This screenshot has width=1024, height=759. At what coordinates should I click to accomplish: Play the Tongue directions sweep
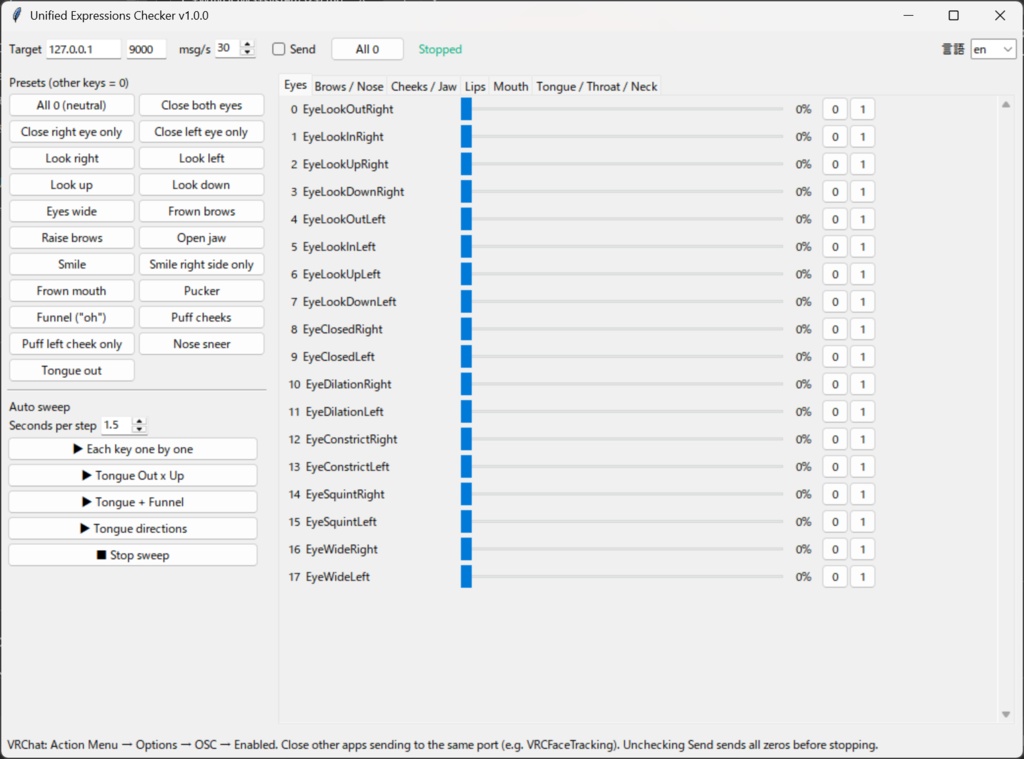(133, 528)
